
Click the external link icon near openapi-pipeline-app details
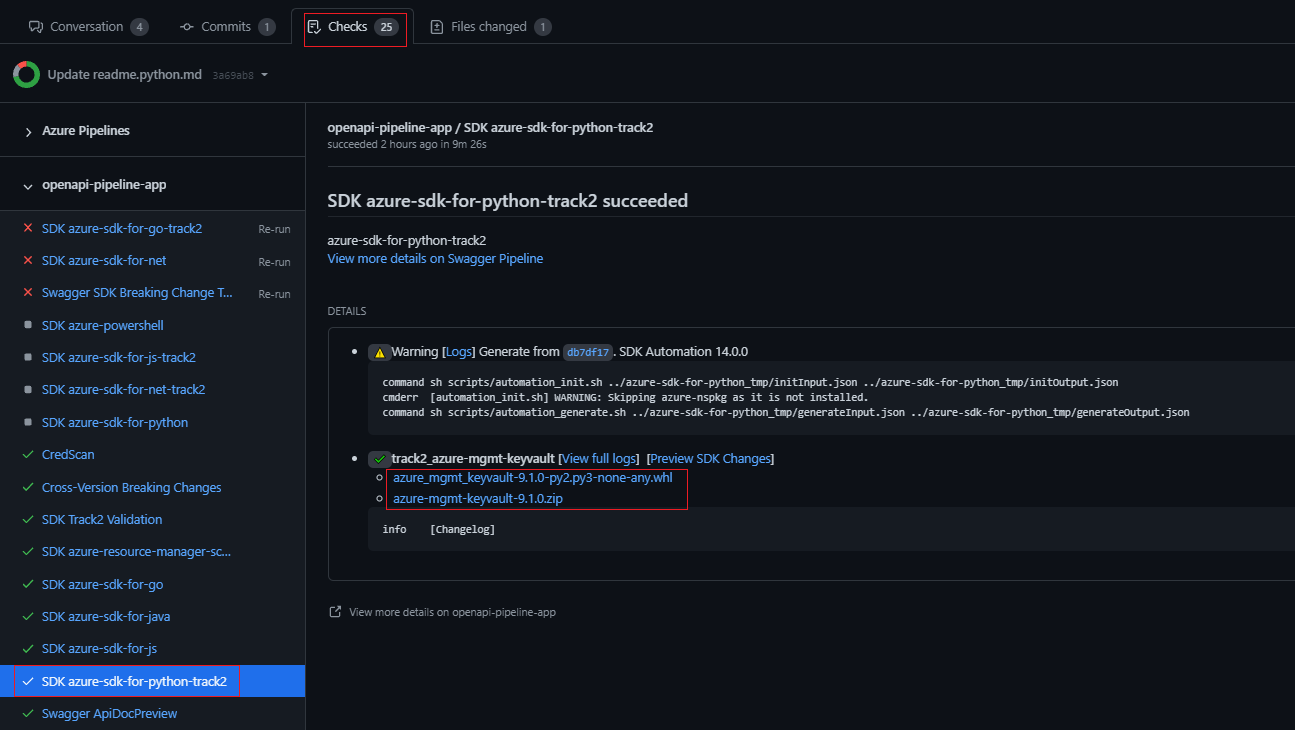[335, 612]
